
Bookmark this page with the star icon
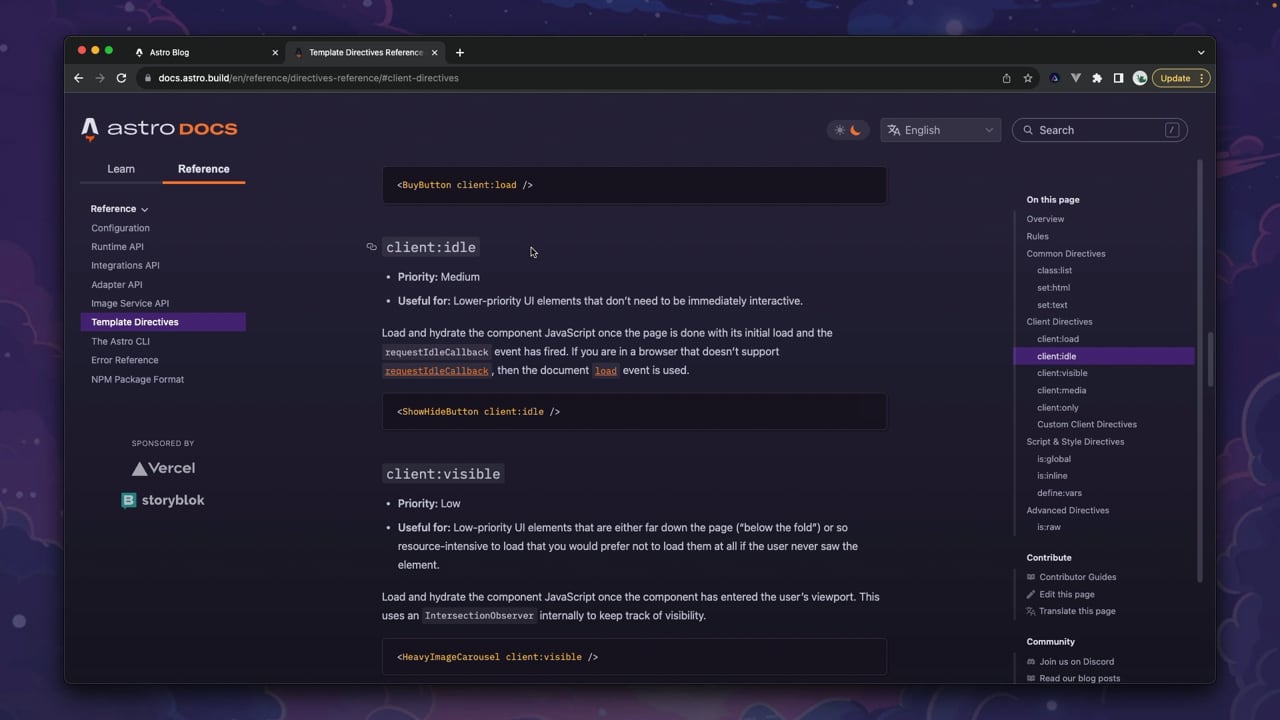point(1027,78)
